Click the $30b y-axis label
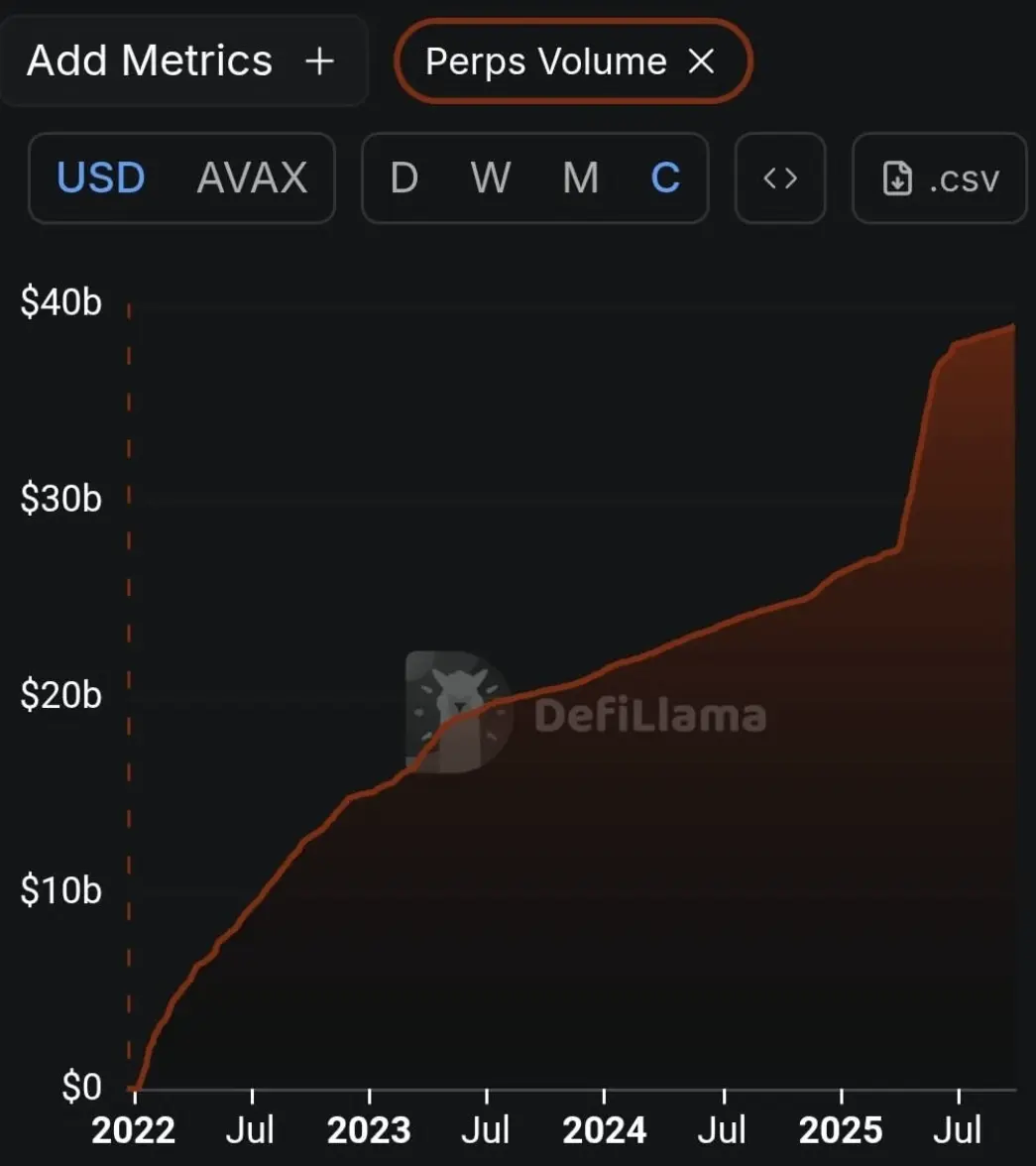The height and width of the screenshot is (1166, 1036). point(61,498)
